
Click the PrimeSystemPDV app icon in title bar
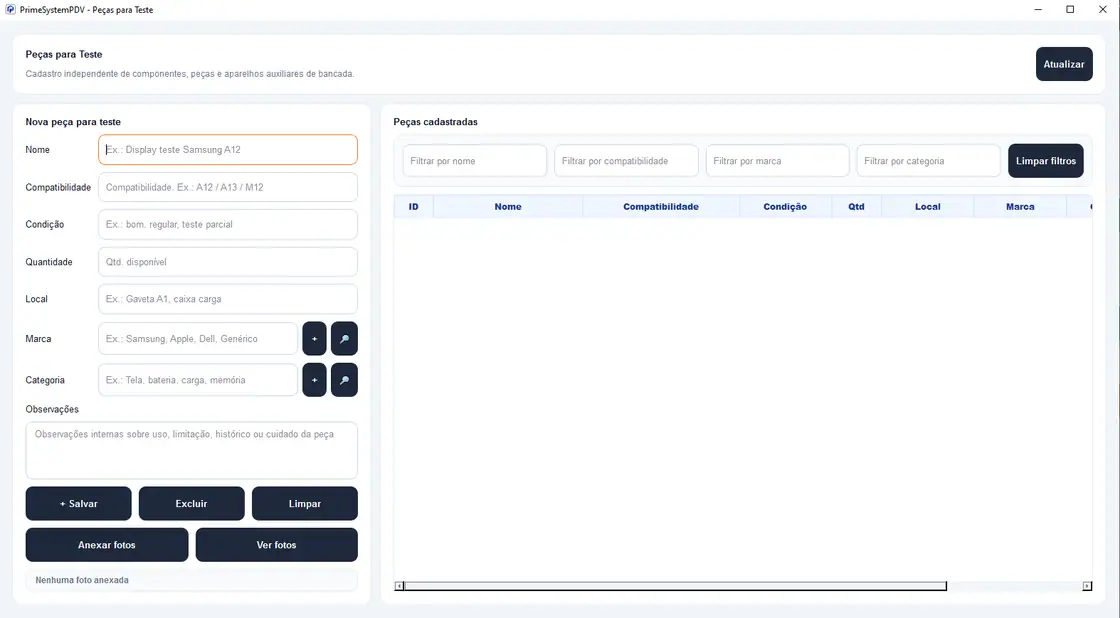point(10,10)
